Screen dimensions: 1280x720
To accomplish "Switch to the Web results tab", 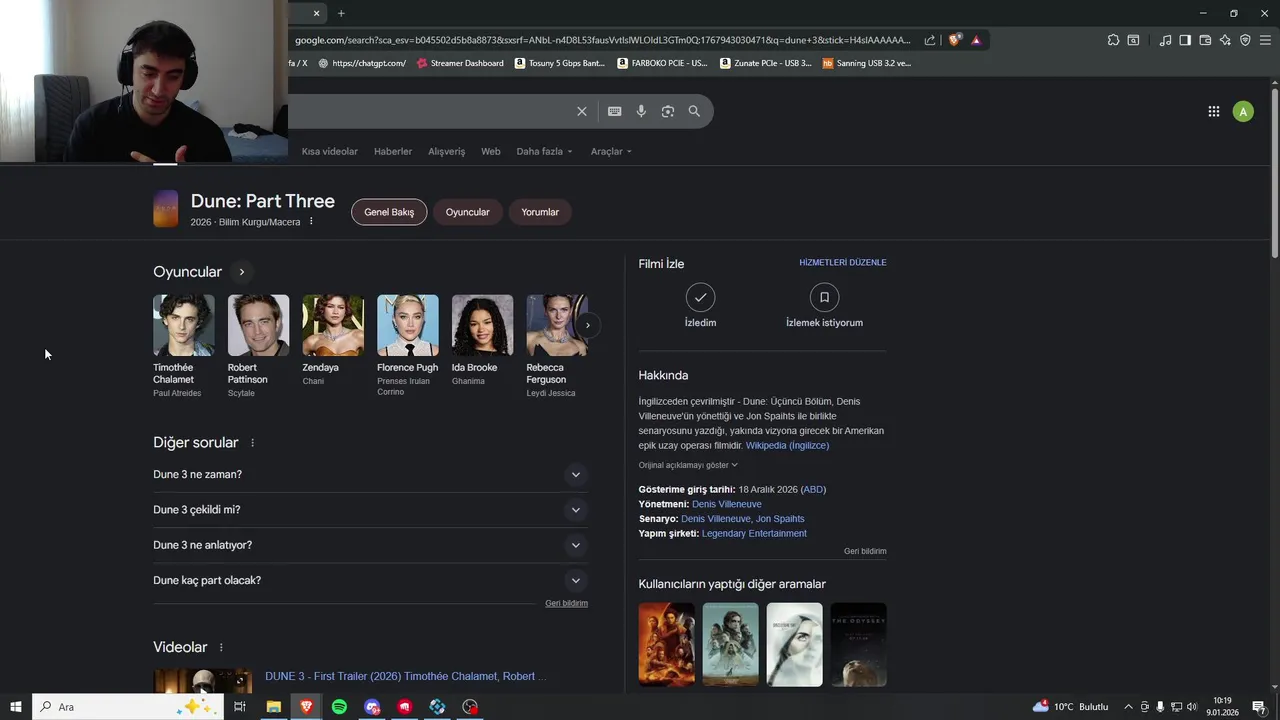I will point(490,152).
